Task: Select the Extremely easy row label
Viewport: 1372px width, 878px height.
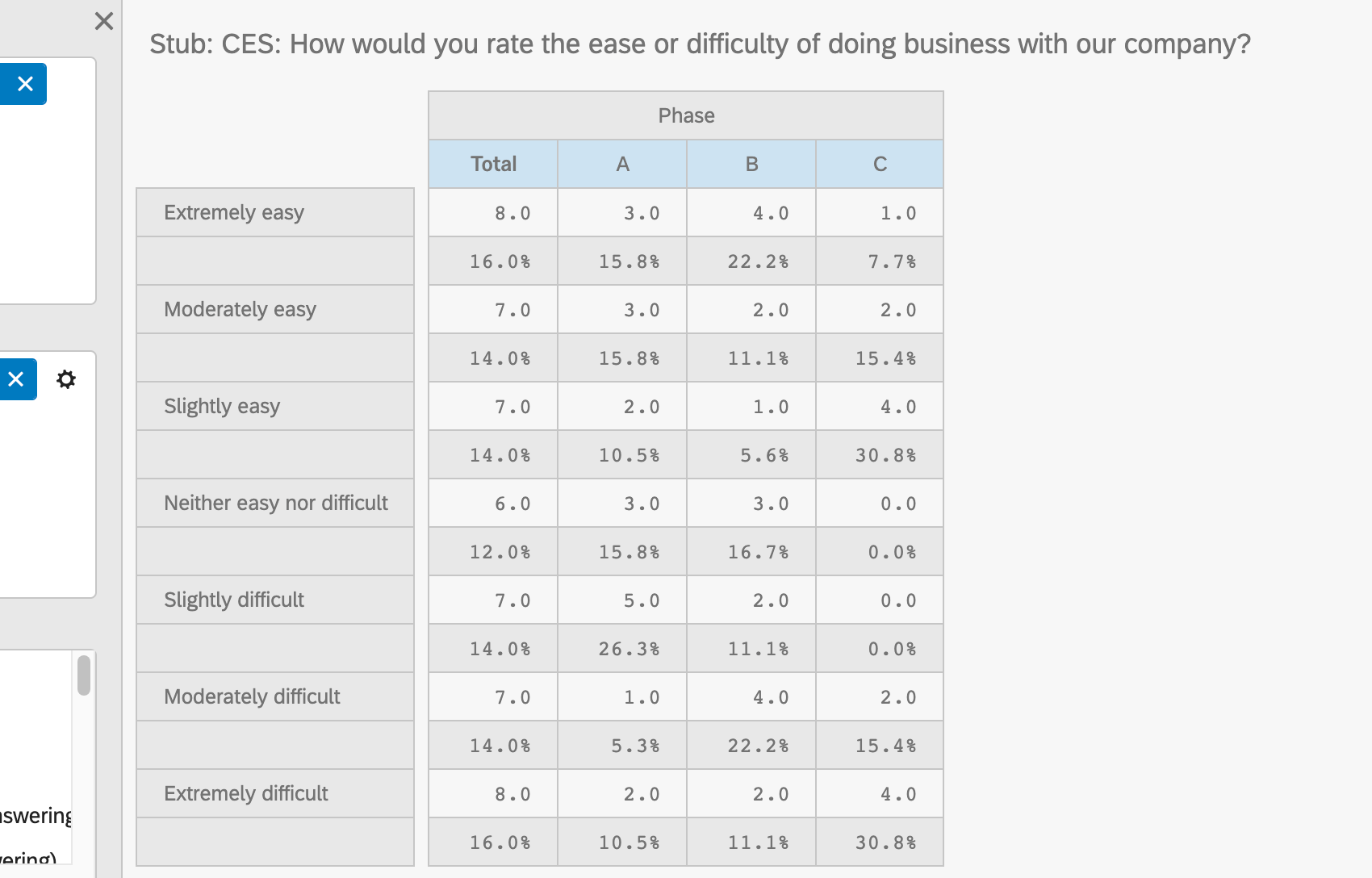Action: point(234,212)
